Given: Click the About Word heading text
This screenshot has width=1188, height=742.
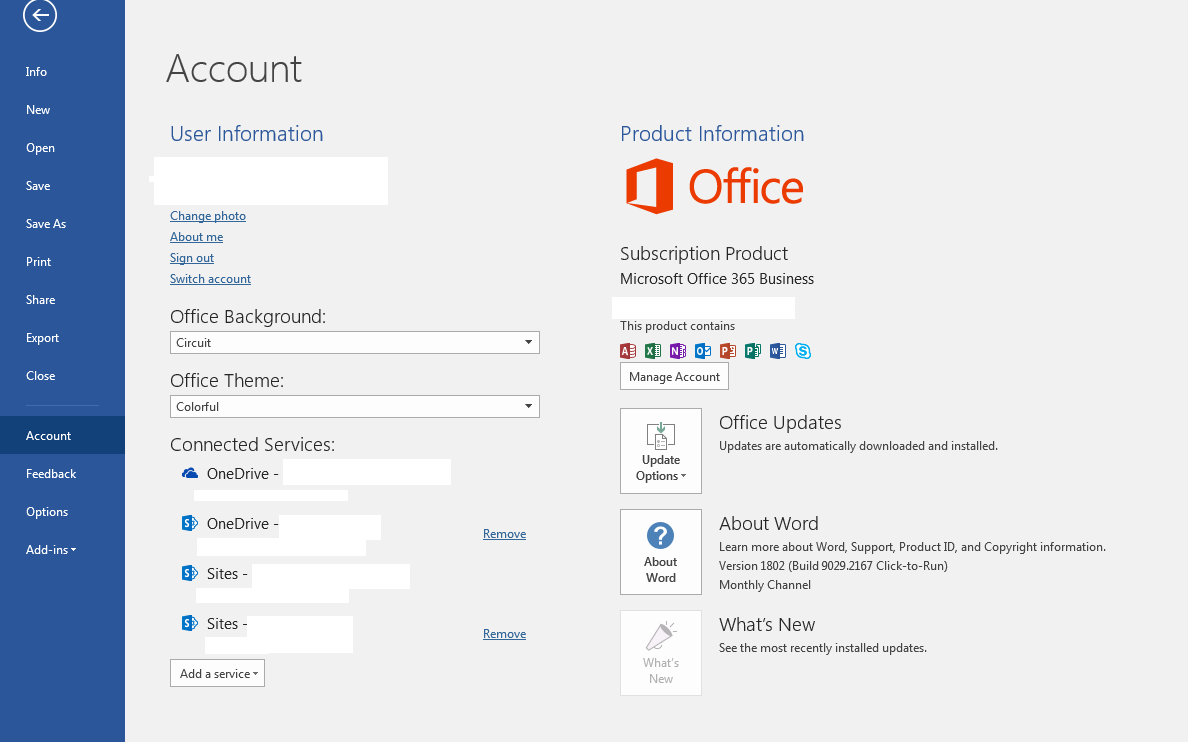Looking at the screenshot, I should pos(768,523).
